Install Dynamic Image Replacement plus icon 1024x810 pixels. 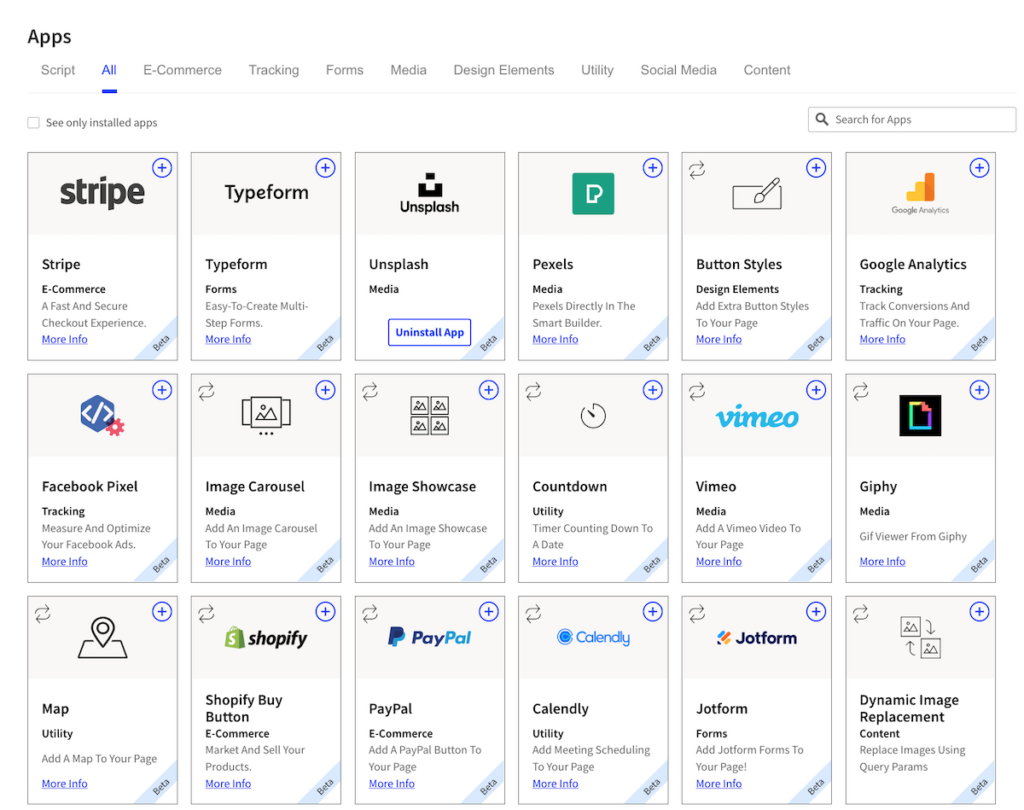(x=979, y=612)
